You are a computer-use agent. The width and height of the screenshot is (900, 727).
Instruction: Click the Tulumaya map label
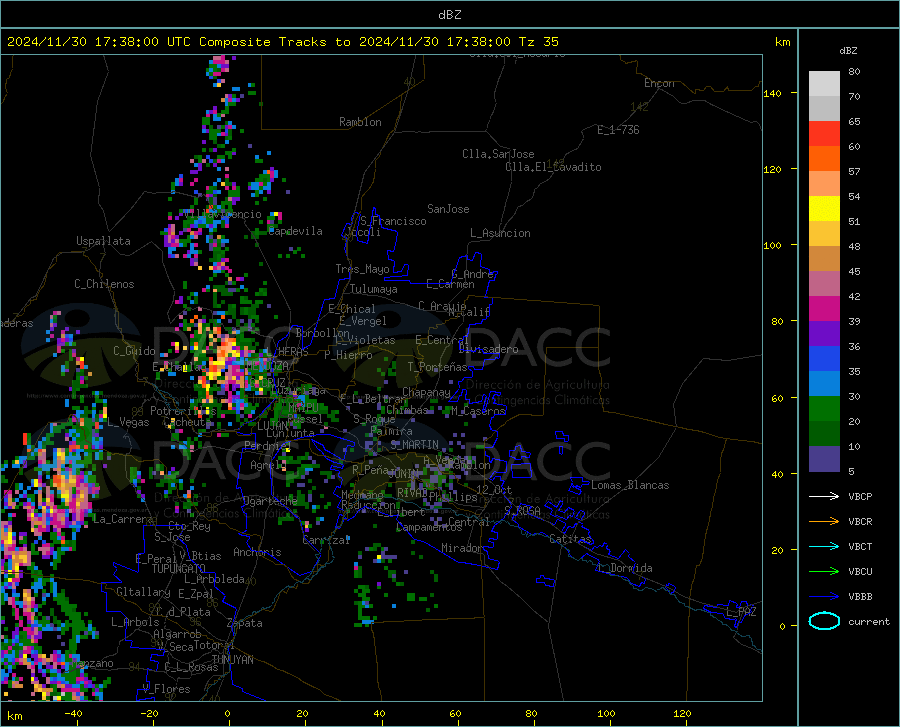pyautogui.click(x=374, y=289)
